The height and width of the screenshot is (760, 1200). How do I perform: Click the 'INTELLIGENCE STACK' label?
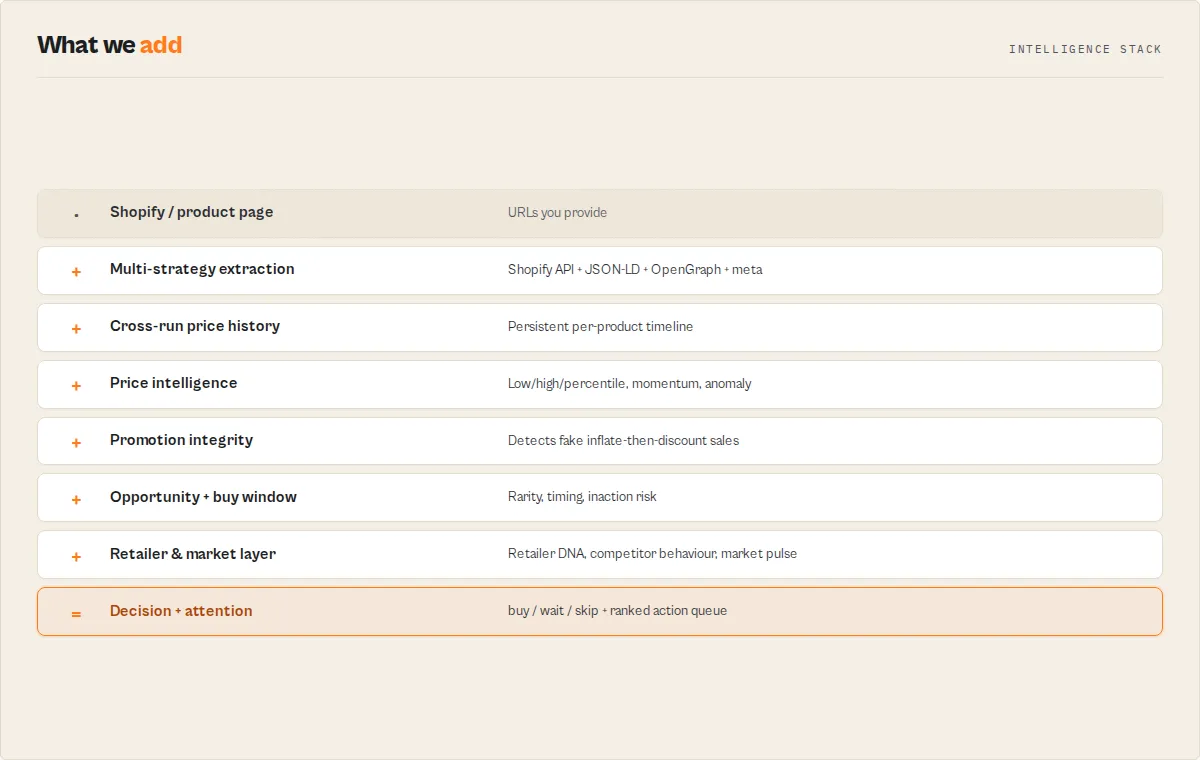[x=1085, y=49]
